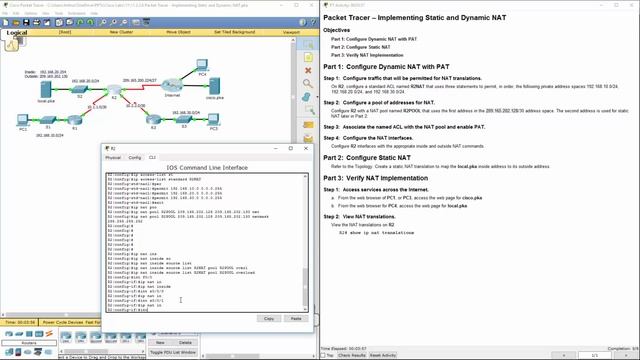
Task: Switch to the Physical tab in R2 window
Action: point(113,158)
